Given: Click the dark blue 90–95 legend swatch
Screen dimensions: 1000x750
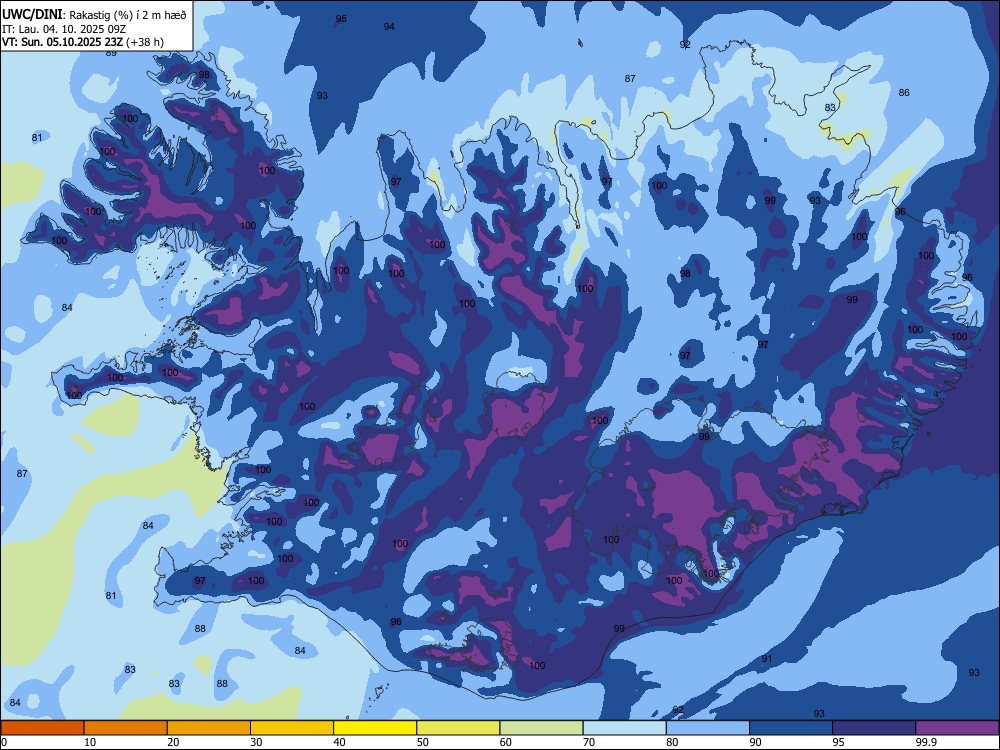Looking at the screenshot, I should (791, 728).
